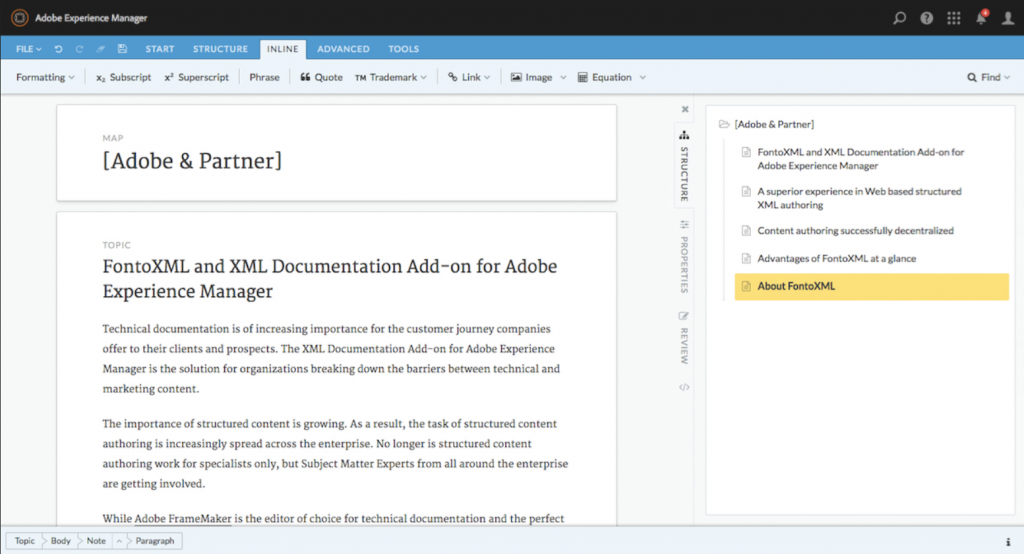The image size is (1024, 554).
Task: Click the undo arrow icon
Action: (x=59, y=49)
